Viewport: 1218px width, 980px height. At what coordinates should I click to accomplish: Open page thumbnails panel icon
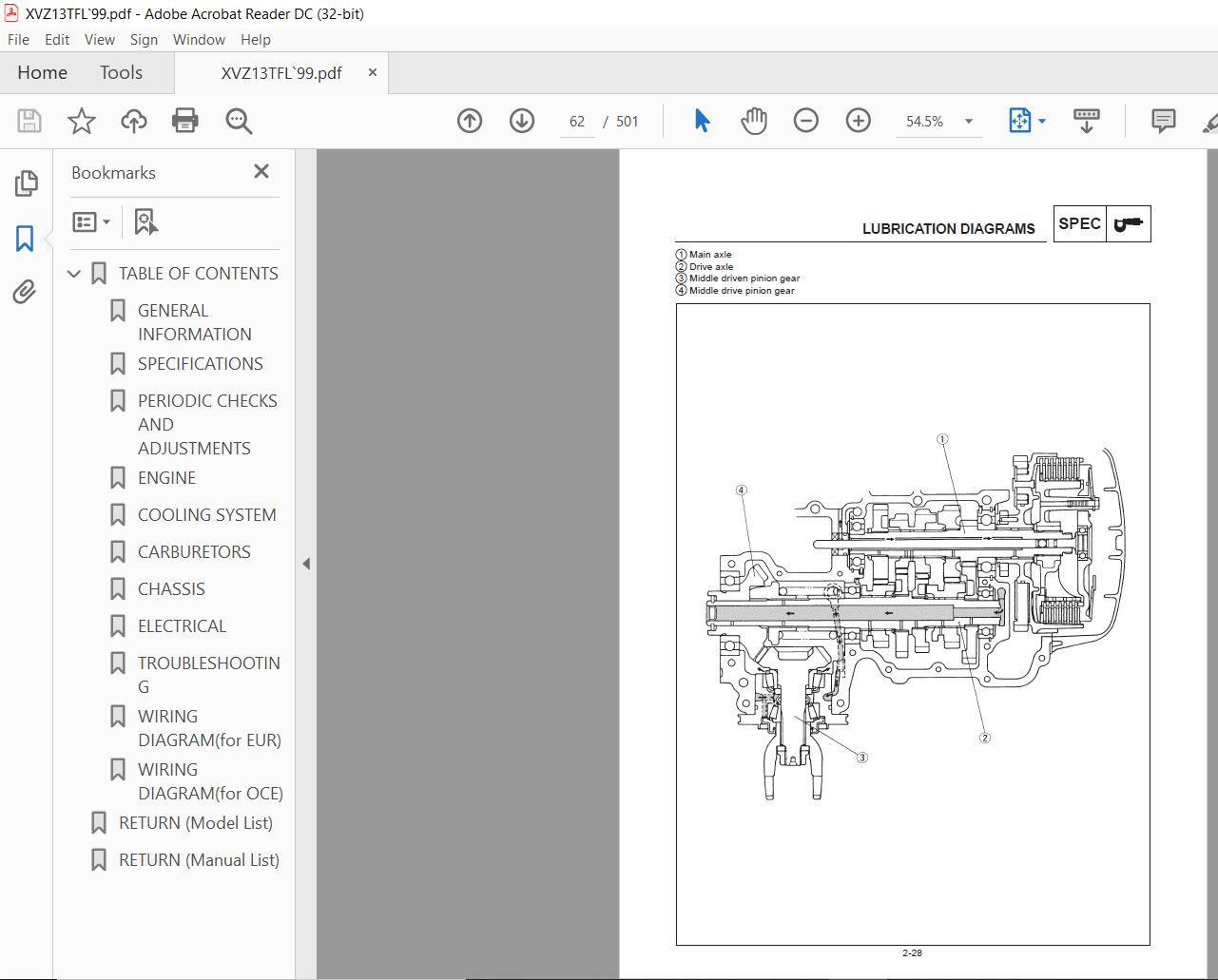point(26,183)
